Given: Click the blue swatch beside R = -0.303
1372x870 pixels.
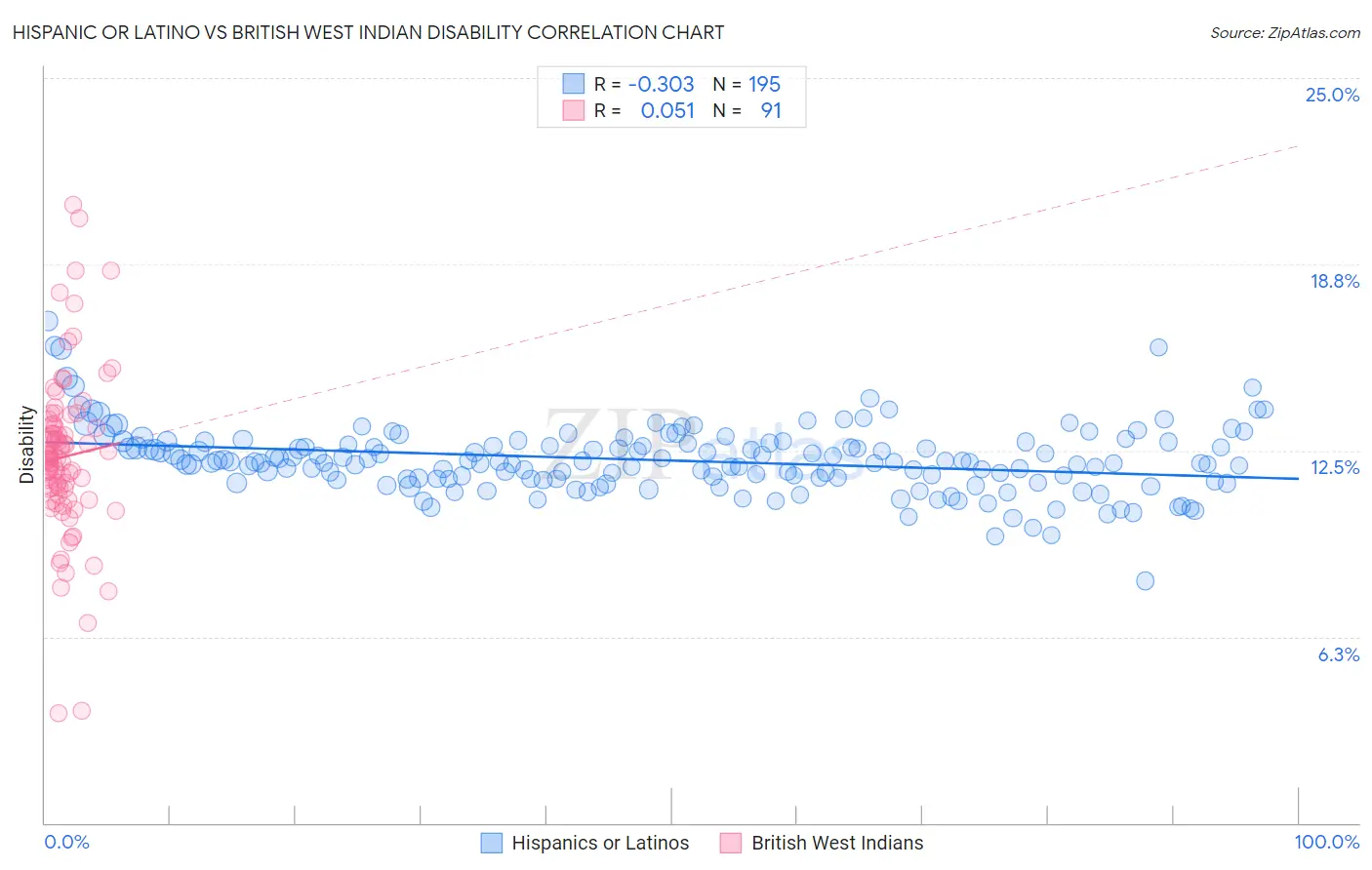Looking at the screenshot, I should (x=573, y=84).
